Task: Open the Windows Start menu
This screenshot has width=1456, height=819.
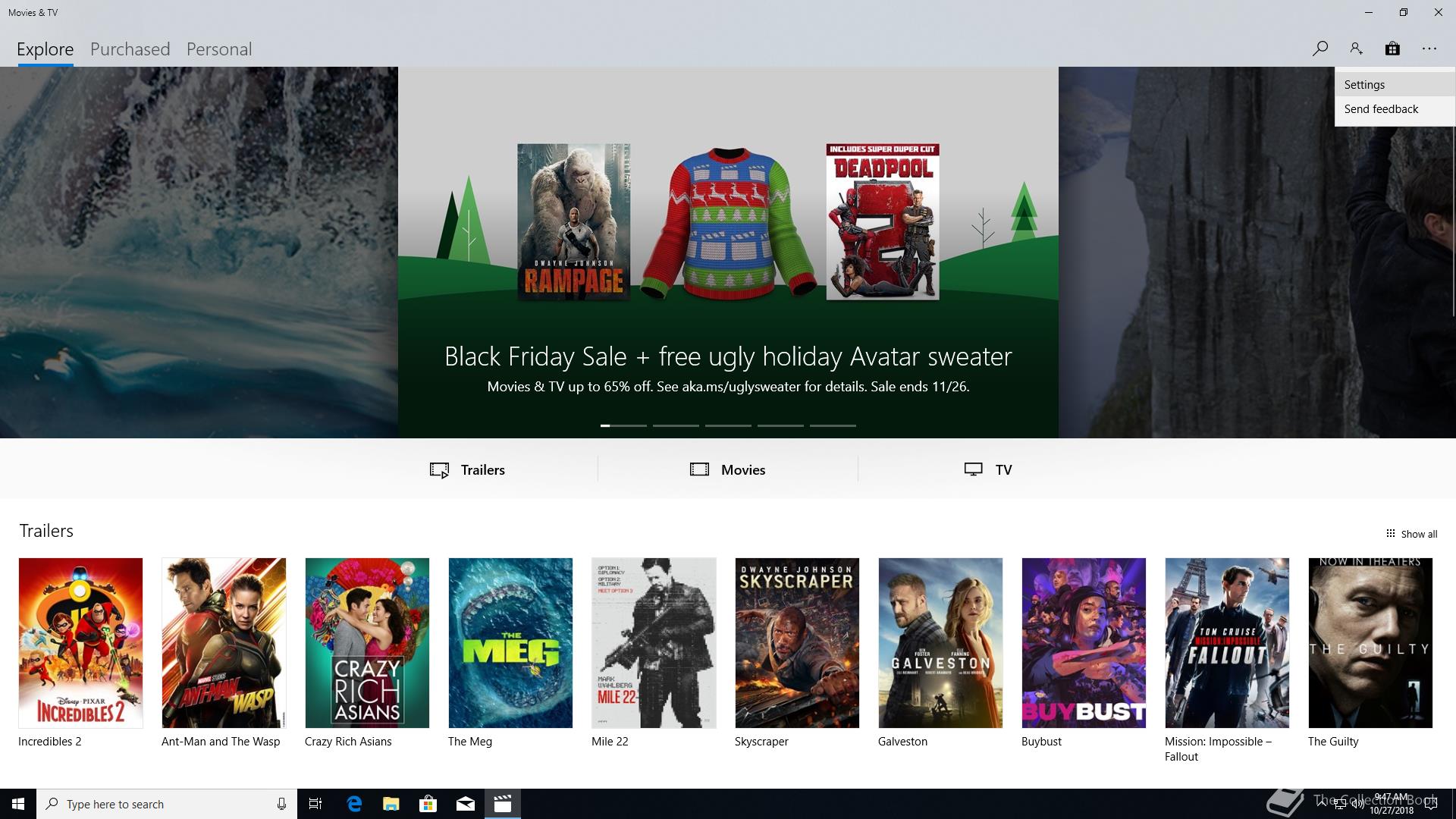Action: tap(18, 804)
